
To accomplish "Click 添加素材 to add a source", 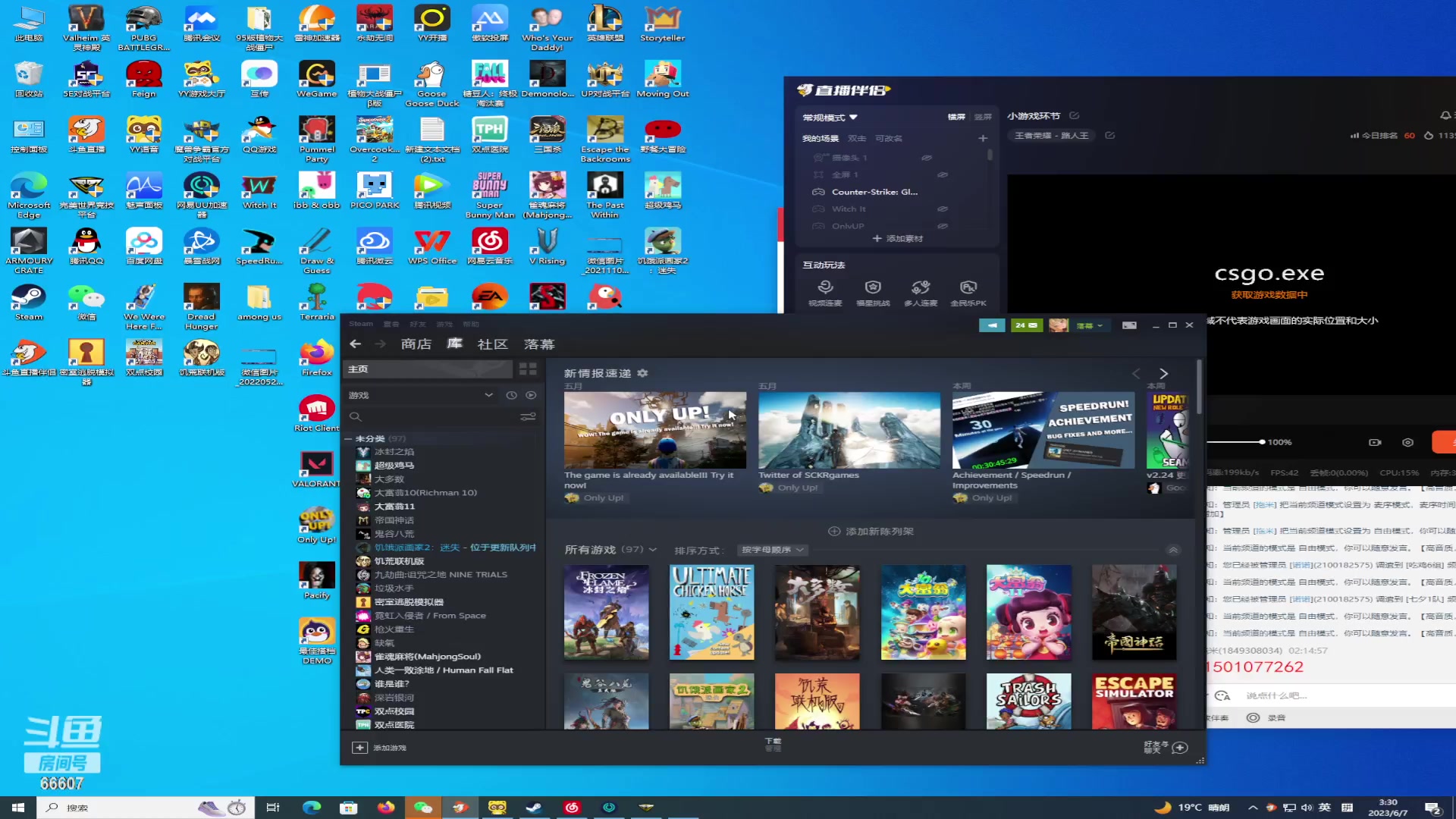I will (x=898, y=238).
